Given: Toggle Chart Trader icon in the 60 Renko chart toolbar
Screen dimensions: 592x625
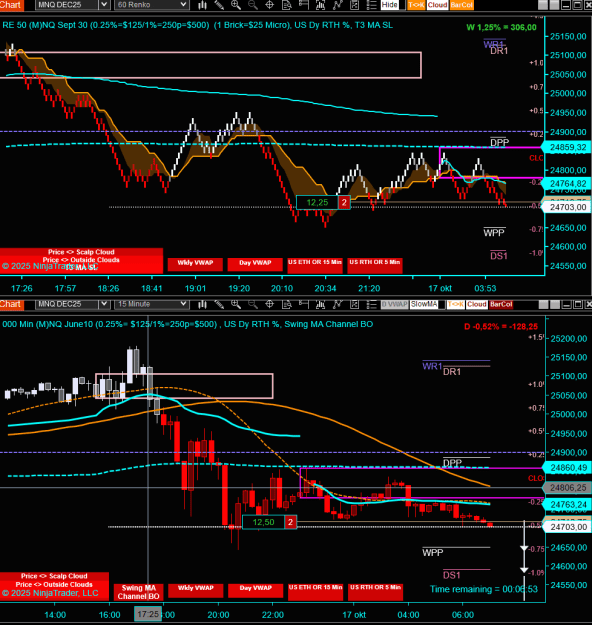Looking at the screenshot, I should pyautogui.click(x=304, y=5).
